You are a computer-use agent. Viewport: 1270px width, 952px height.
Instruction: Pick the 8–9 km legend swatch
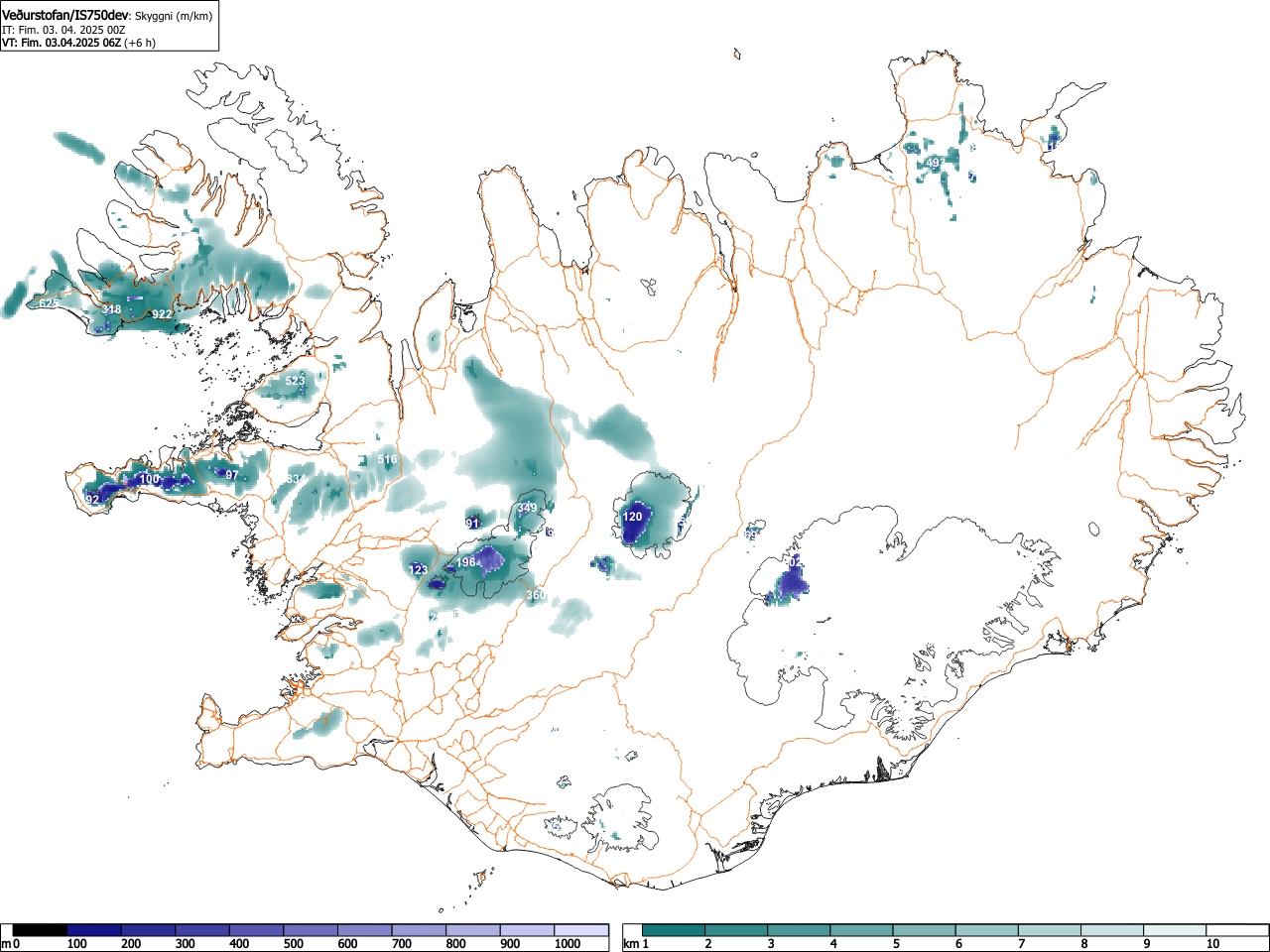coord(1111,930)
